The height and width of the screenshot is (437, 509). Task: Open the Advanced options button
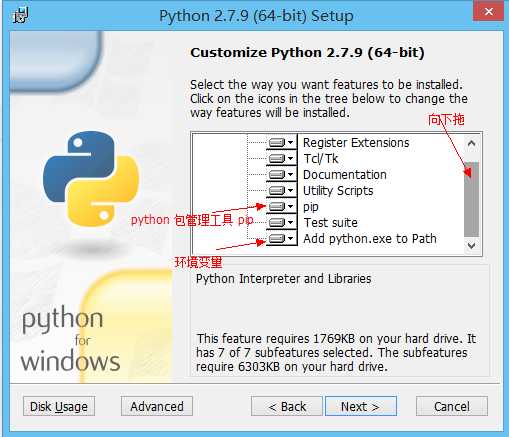(x=157, y=406)
